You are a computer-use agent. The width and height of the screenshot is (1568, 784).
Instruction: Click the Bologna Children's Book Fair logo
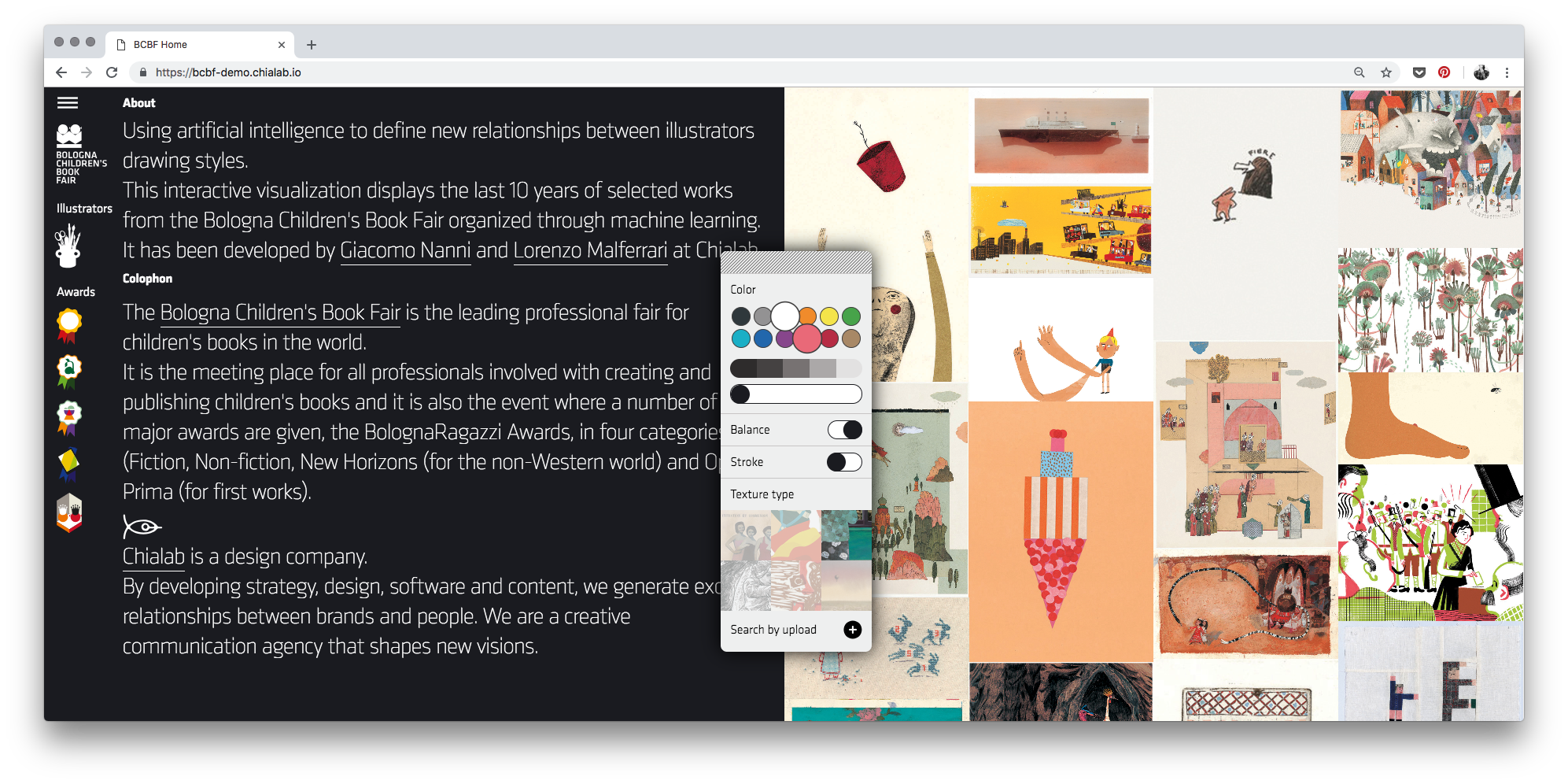pyautogui.click(x=81, y=154)
